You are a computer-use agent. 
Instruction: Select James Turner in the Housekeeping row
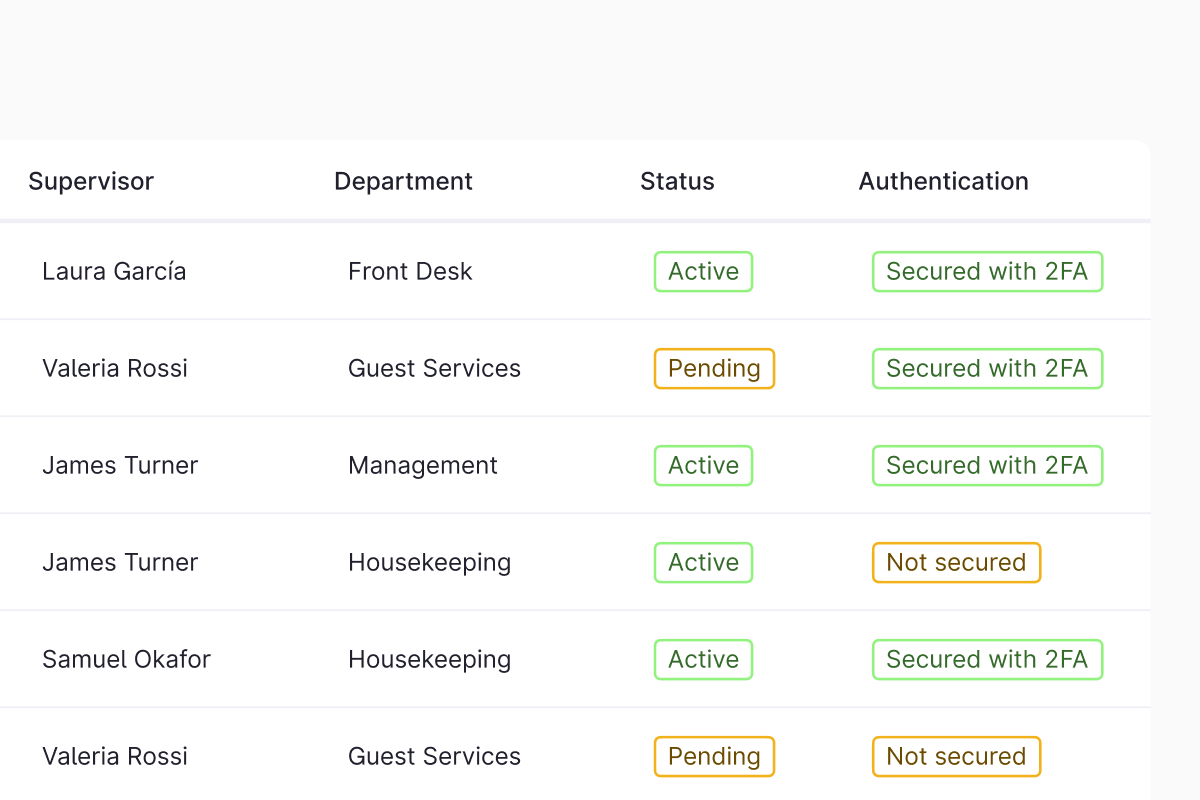120,562
